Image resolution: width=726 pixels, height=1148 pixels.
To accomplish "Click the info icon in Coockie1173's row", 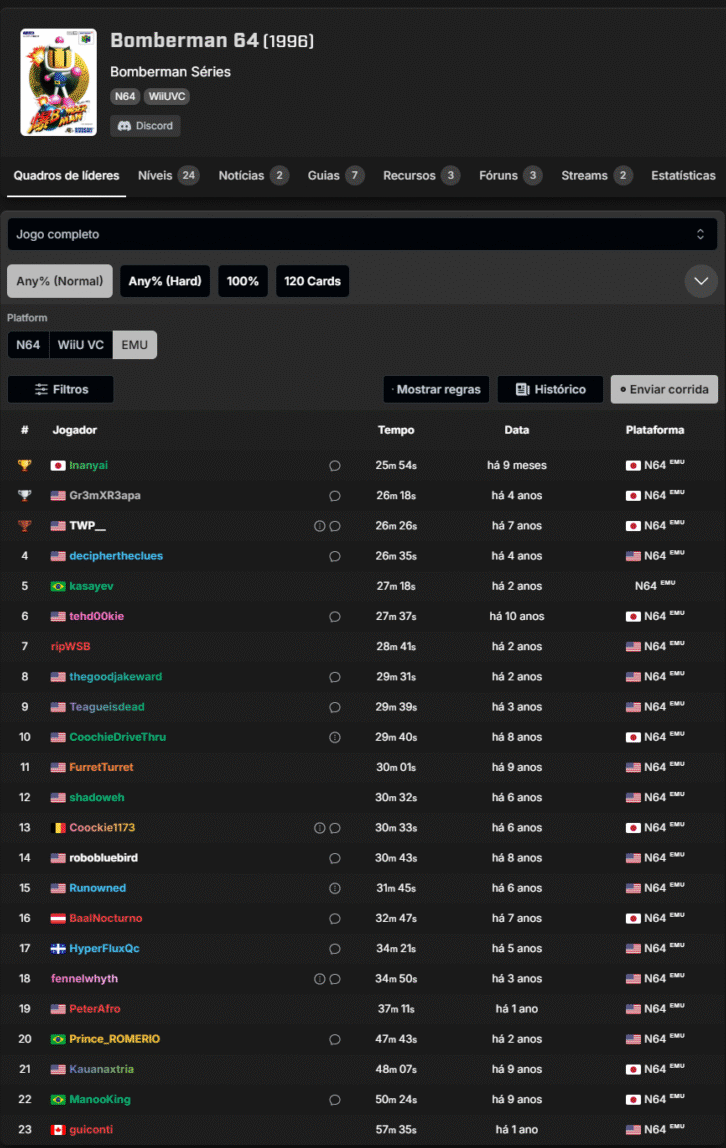I will click(x=320, y=828).
